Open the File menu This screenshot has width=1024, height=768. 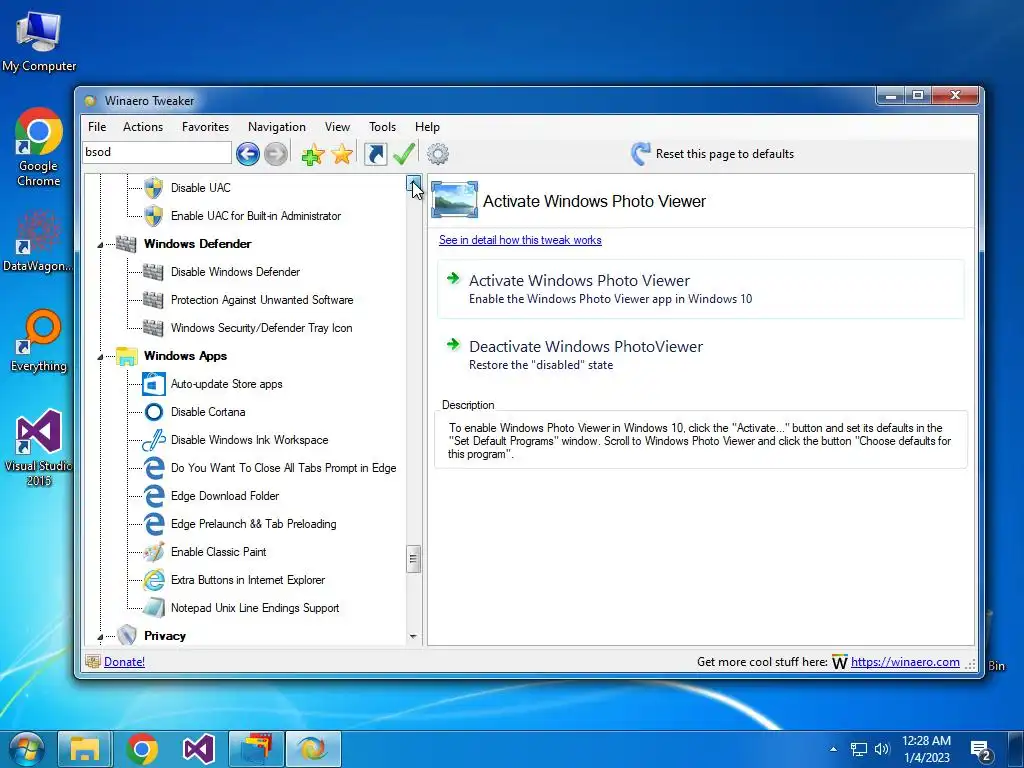pos(97,127)
